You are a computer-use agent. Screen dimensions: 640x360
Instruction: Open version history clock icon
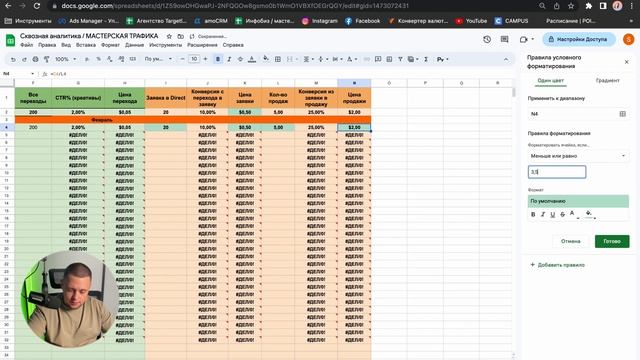487,39
